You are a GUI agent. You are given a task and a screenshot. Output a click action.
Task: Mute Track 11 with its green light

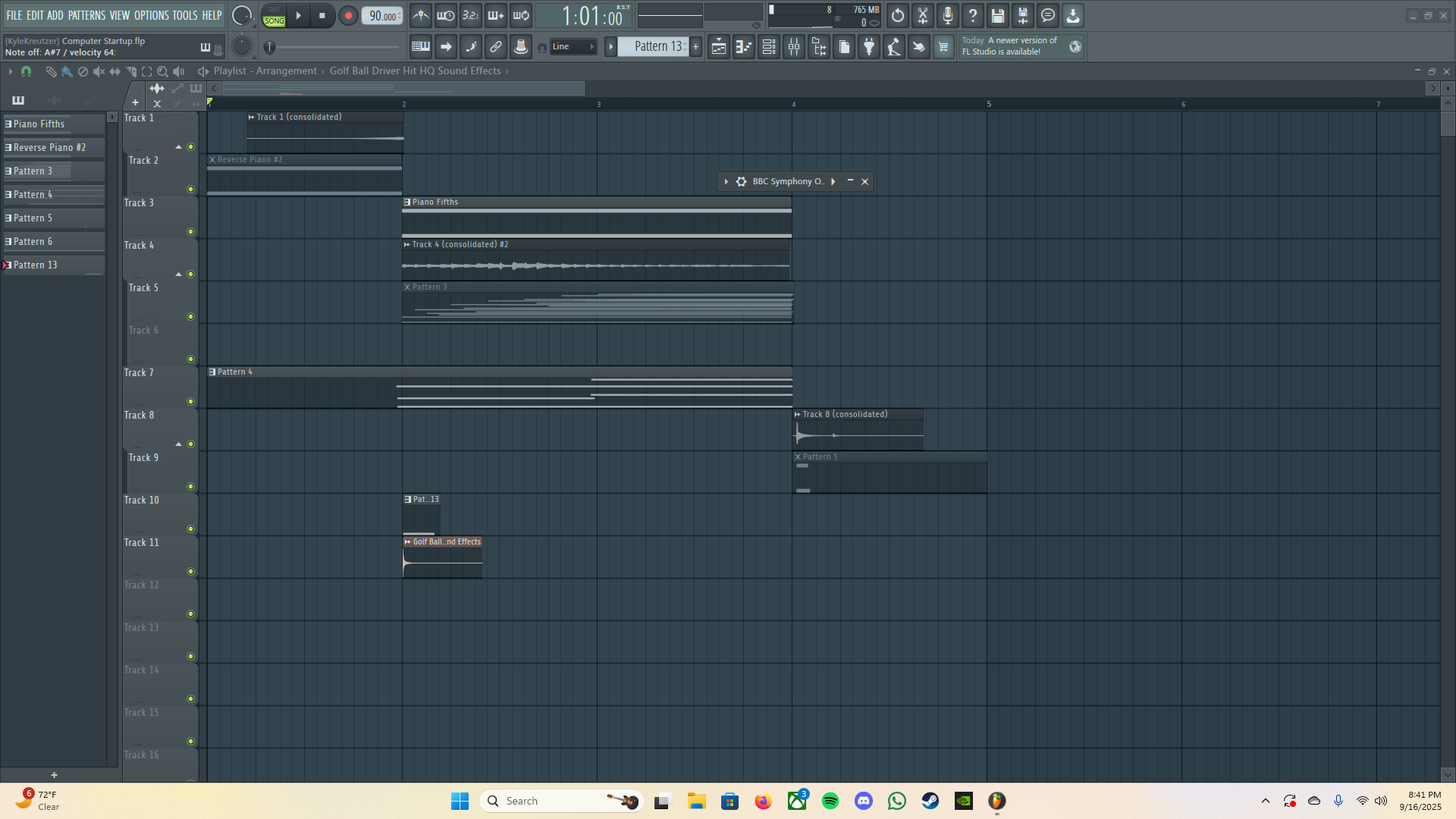(190, 572)
